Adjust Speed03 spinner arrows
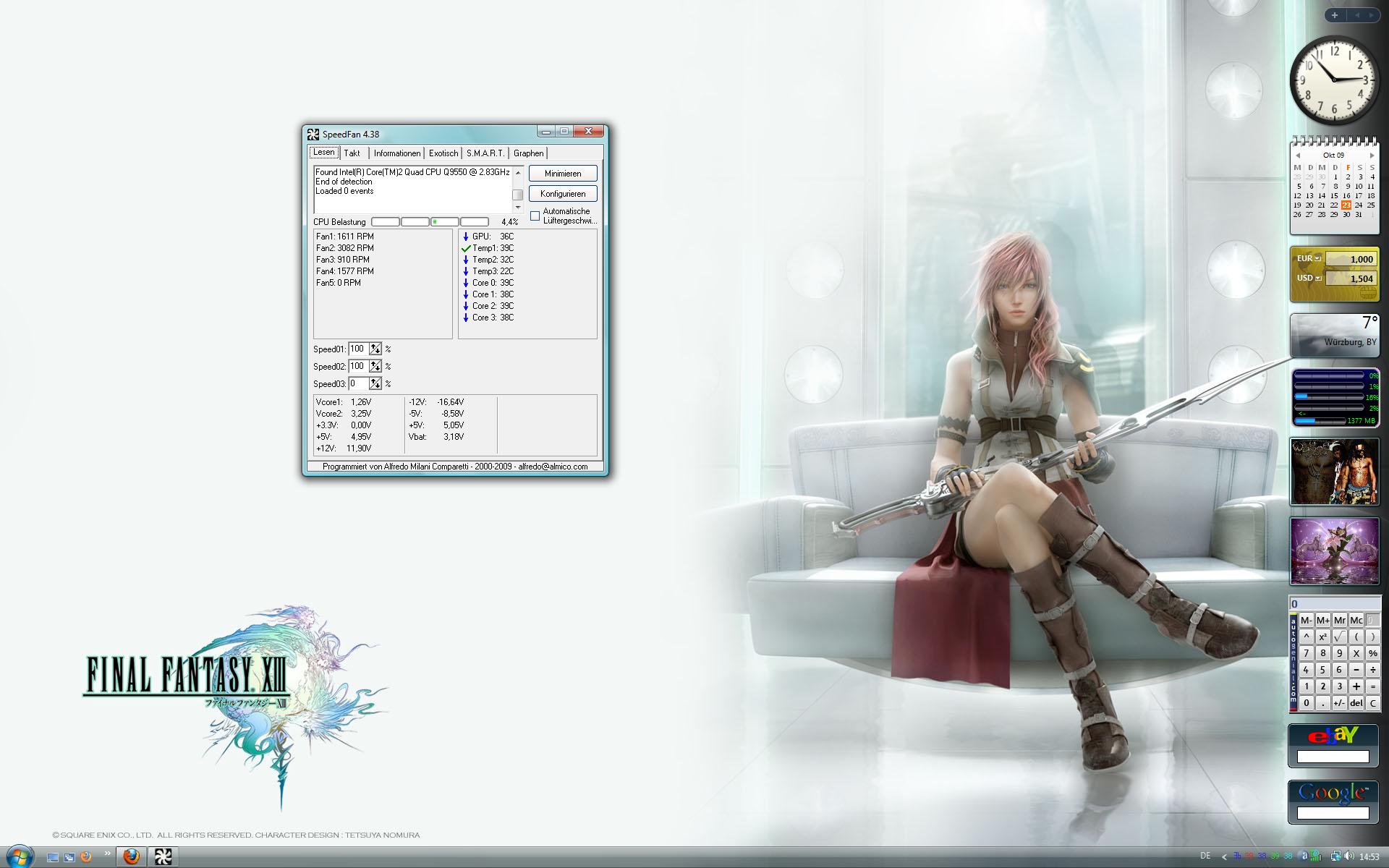Image resolution: width=1389 pixels, height=868 pixels. [375, 383]
